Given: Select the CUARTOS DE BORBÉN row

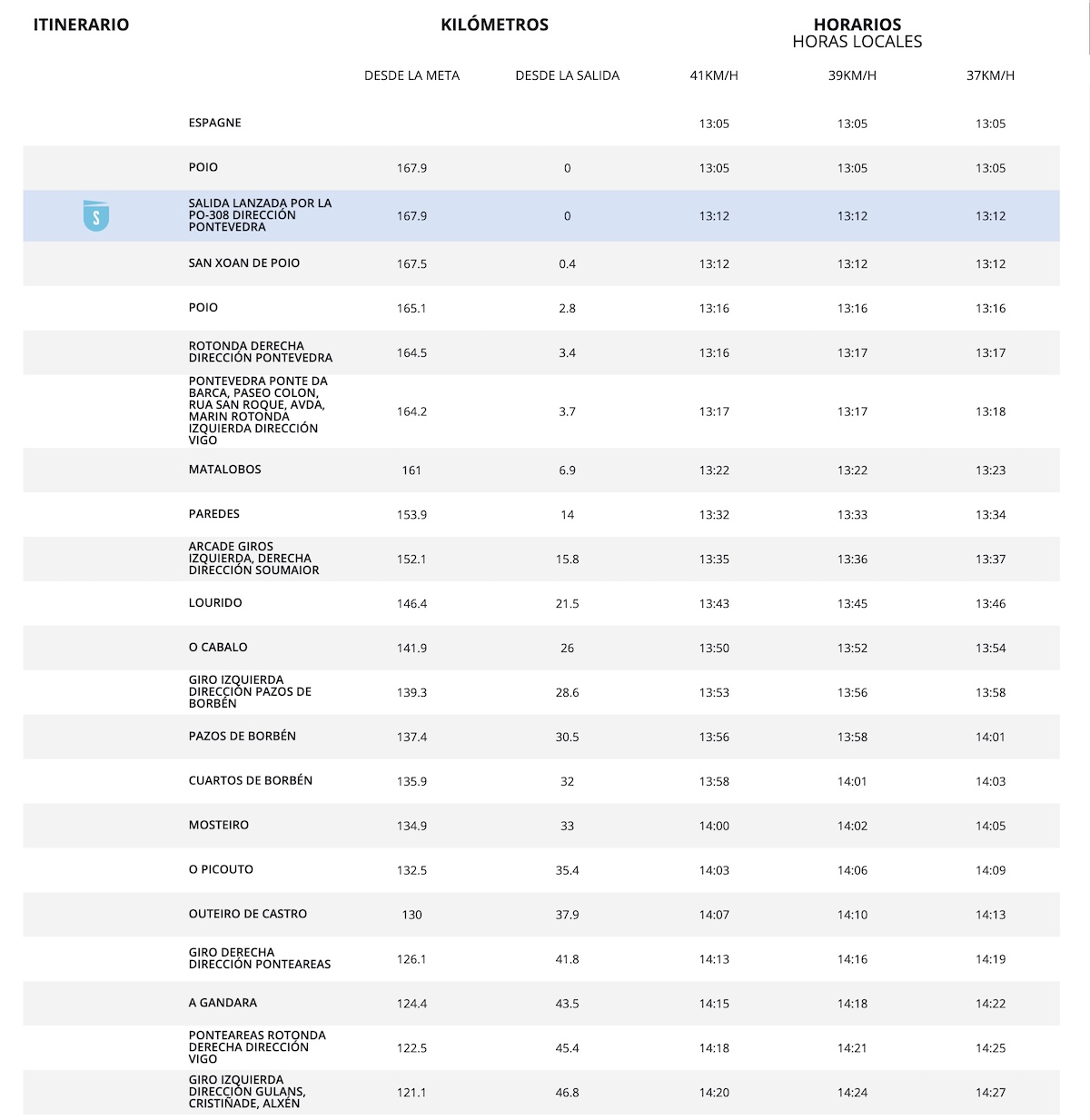Looking at the screenshot, I should pos(250,781).
